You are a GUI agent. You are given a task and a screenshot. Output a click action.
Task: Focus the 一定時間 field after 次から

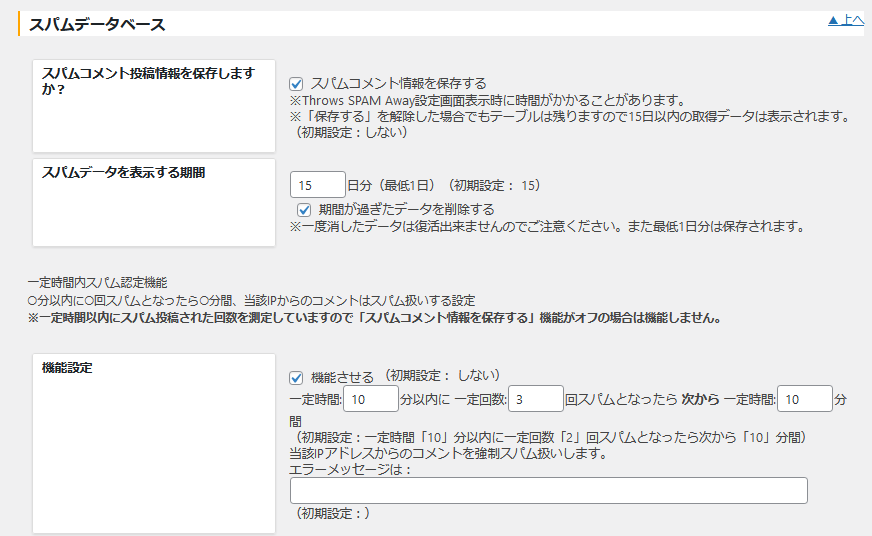pos(804,399)
